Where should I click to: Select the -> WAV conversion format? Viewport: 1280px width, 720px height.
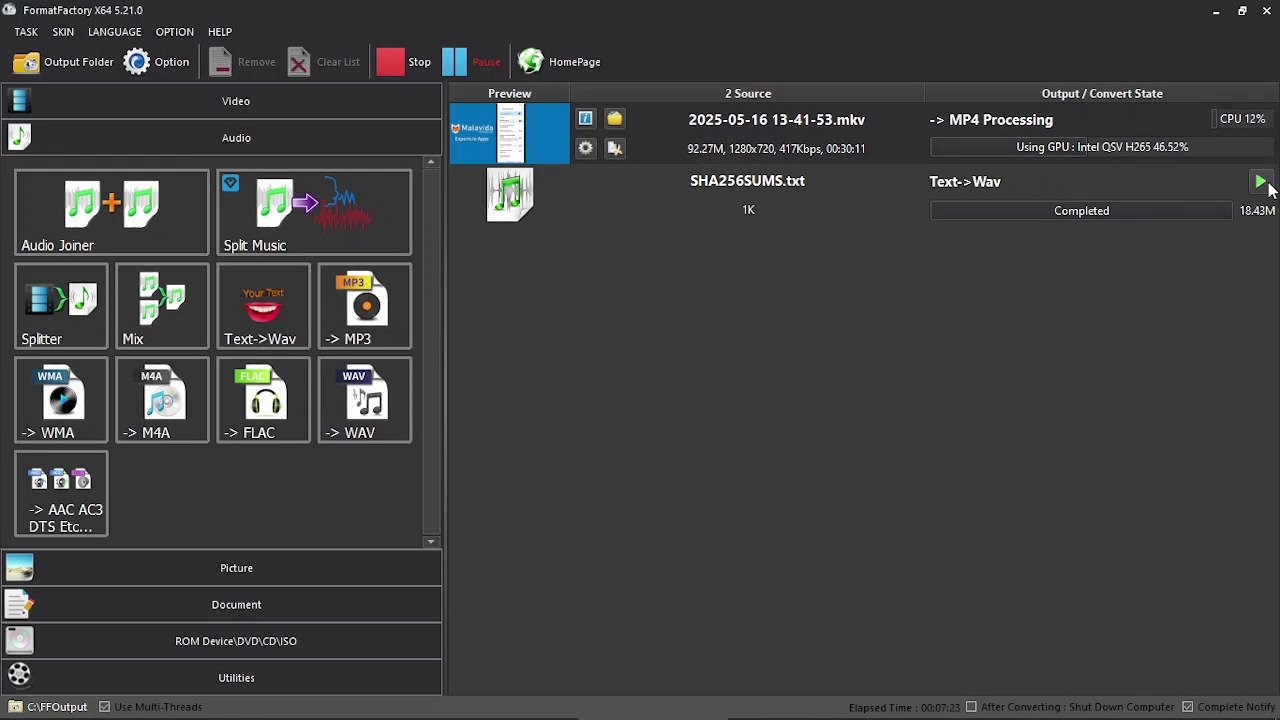click(364, 400)
